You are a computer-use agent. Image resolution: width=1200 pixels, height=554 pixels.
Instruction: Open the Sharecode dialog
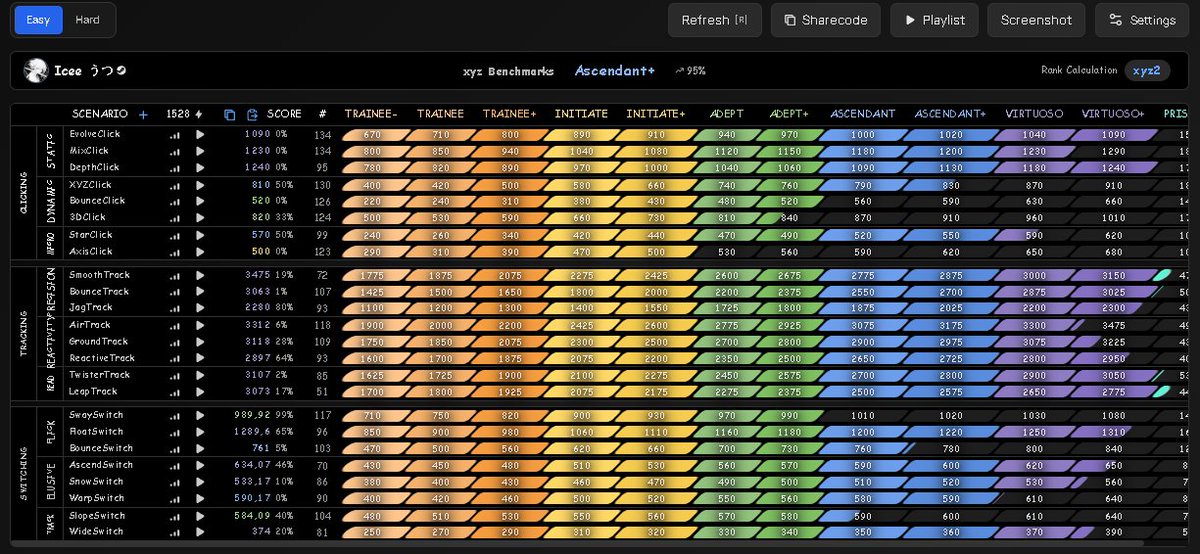click(826, 20)
